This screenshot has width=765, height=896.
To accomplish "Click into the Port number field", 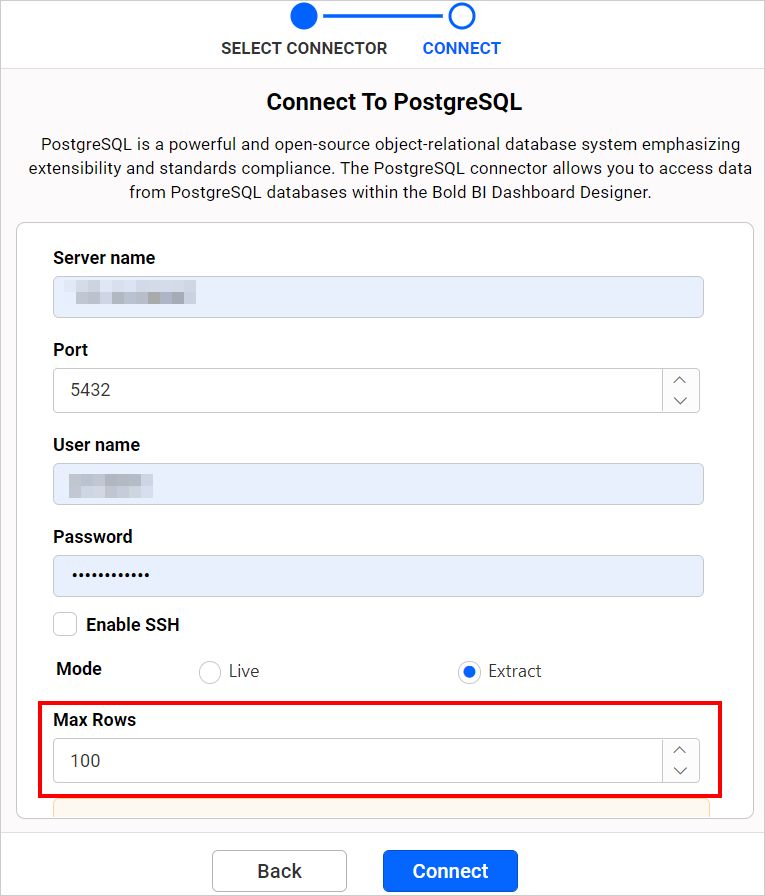I will click(357, 390).
